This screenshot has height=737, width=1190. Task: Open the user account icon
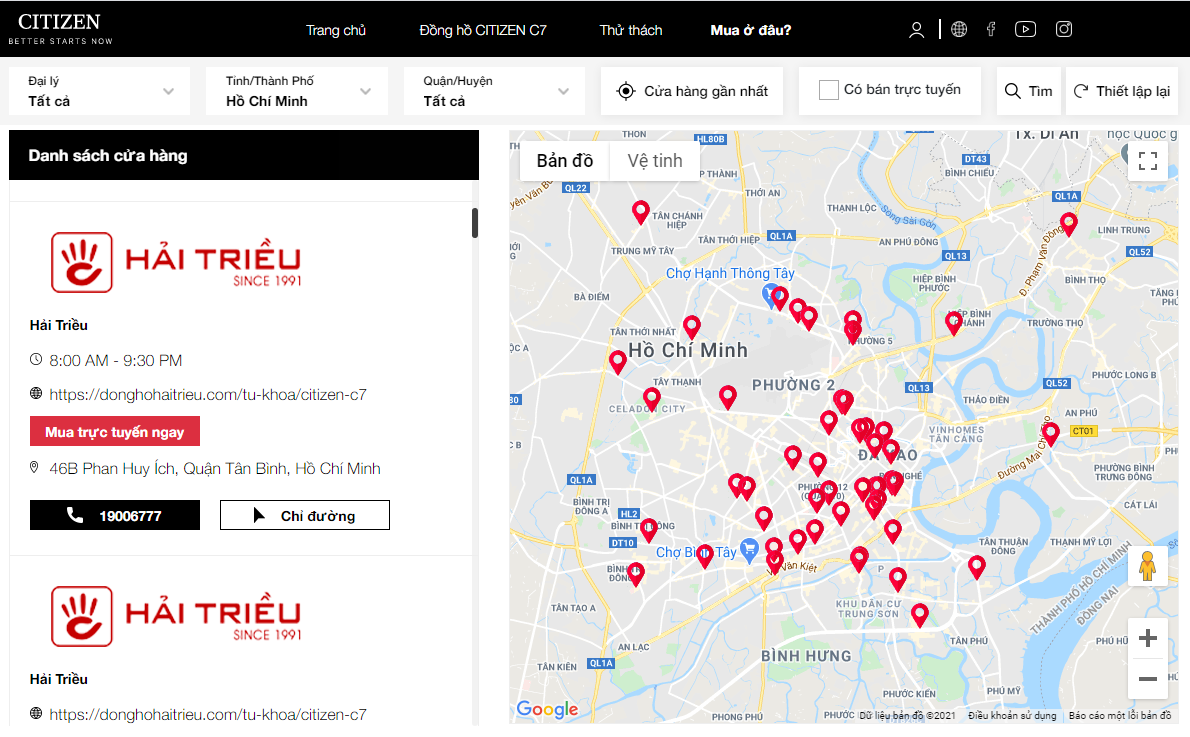tap(916, 30)
